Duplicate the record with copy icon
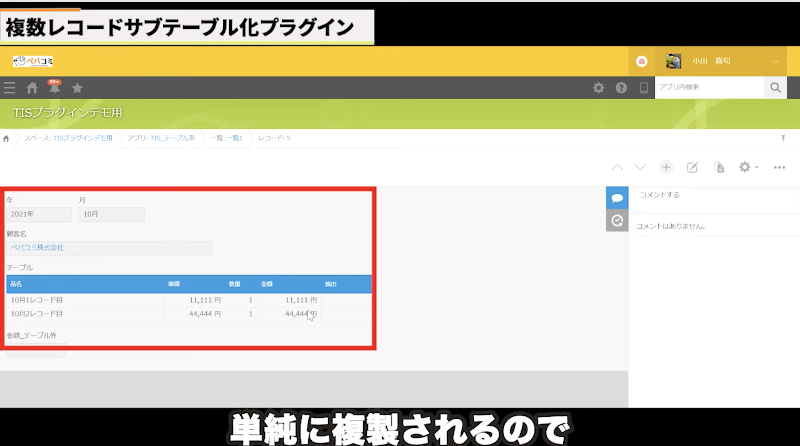The width and height of the screenshot is (800, 446). tap(718, 167)
